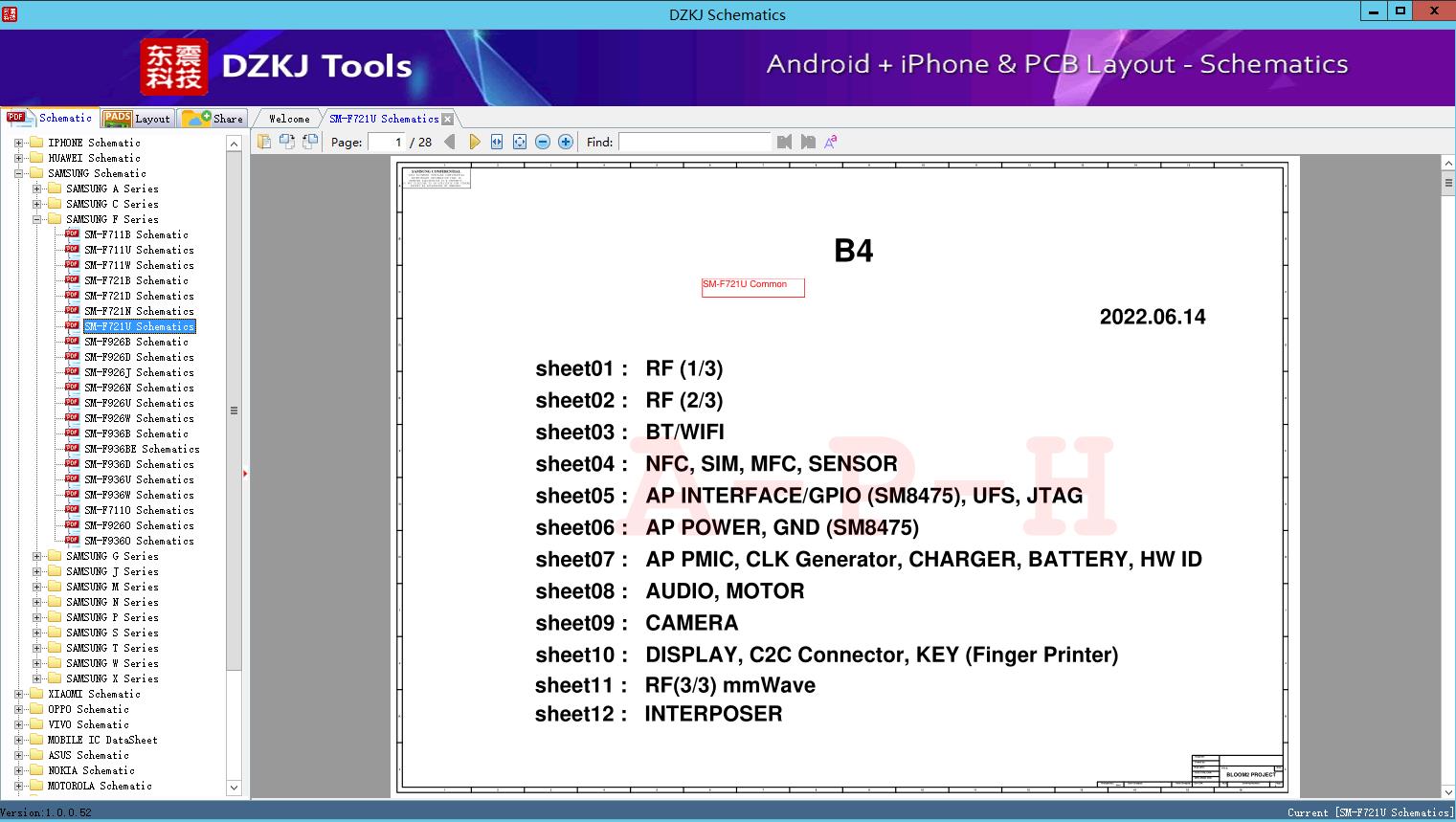Open the Welcome tab
Image resolution: width=1456 pixels, height=822 pixels.
(289, 119)
